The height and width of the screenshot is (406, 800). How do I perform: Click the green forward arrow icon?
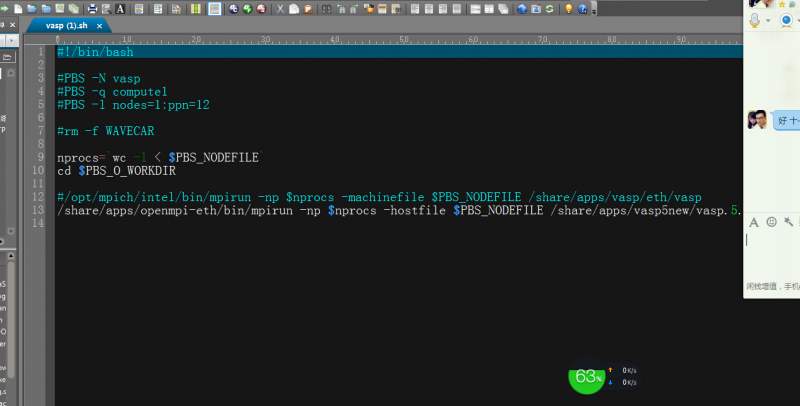click(x=4, y=9)
